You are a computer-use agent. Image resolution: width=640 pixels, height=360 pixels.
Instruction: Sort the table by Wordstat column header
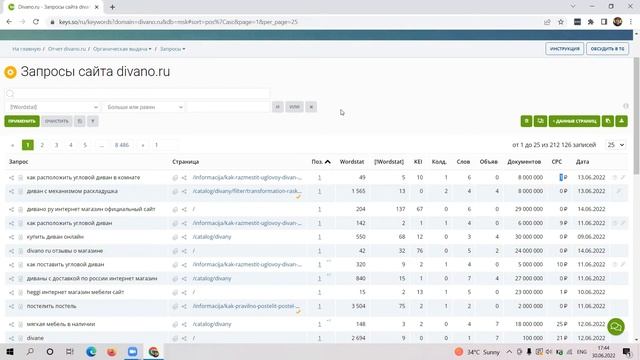pos(352,162)
